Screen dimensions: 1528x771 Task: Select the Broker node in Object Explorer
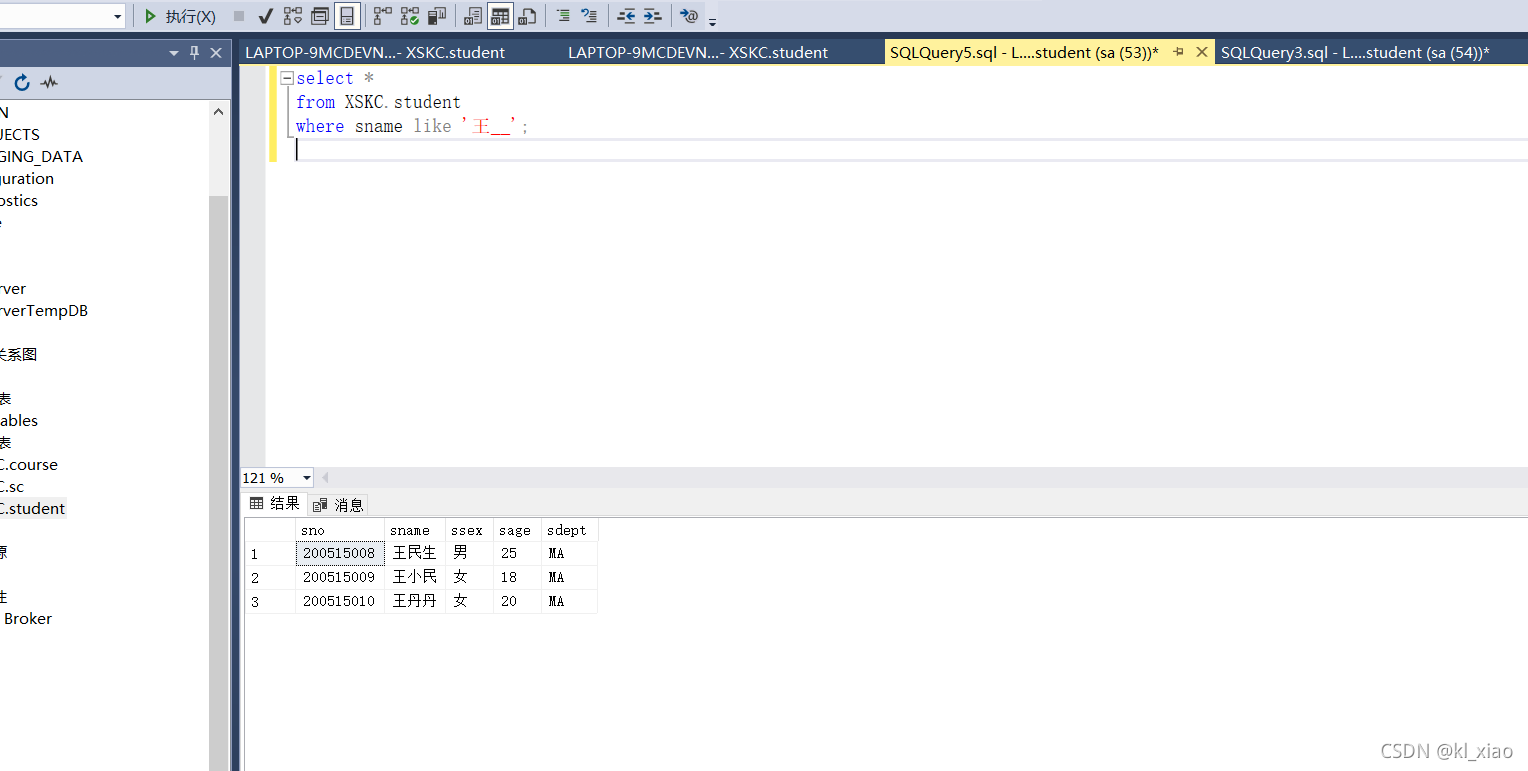click(27, 618)
